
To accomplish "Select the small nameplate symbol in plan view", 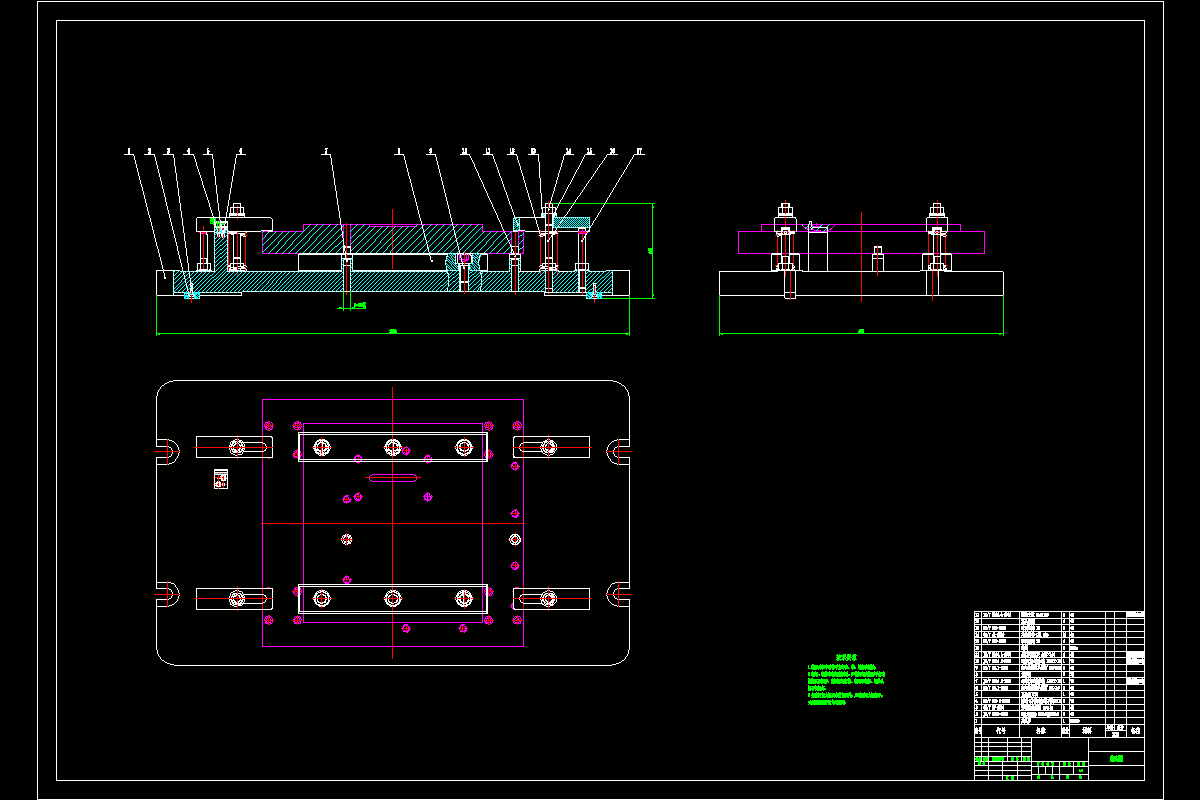I will [221, 480].
